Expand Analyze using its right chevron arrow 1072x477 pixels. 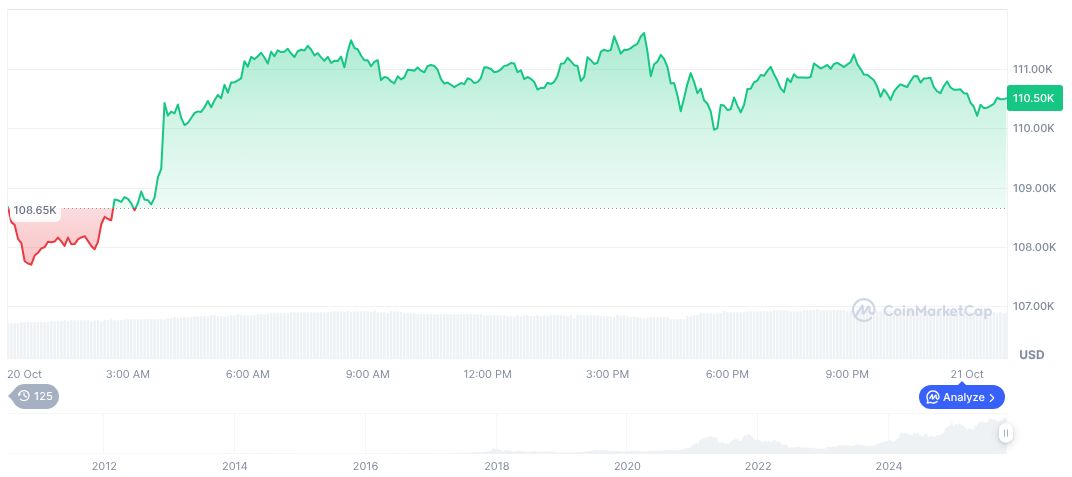tap(992, 397)
